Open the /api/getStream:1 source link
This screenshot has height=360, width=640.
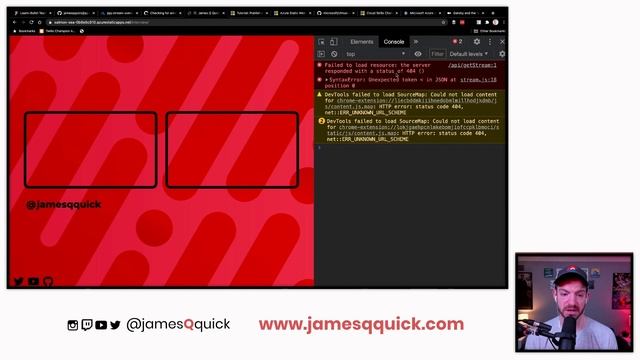click(x=472, y=65)
